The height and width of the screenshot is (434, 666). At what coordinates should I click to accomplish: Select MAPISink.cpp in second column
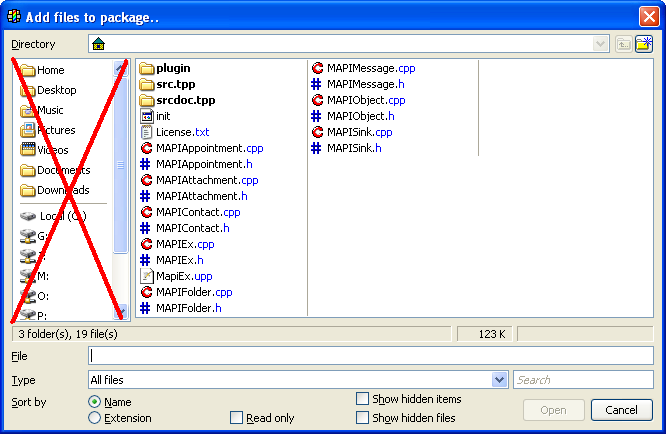359,132
